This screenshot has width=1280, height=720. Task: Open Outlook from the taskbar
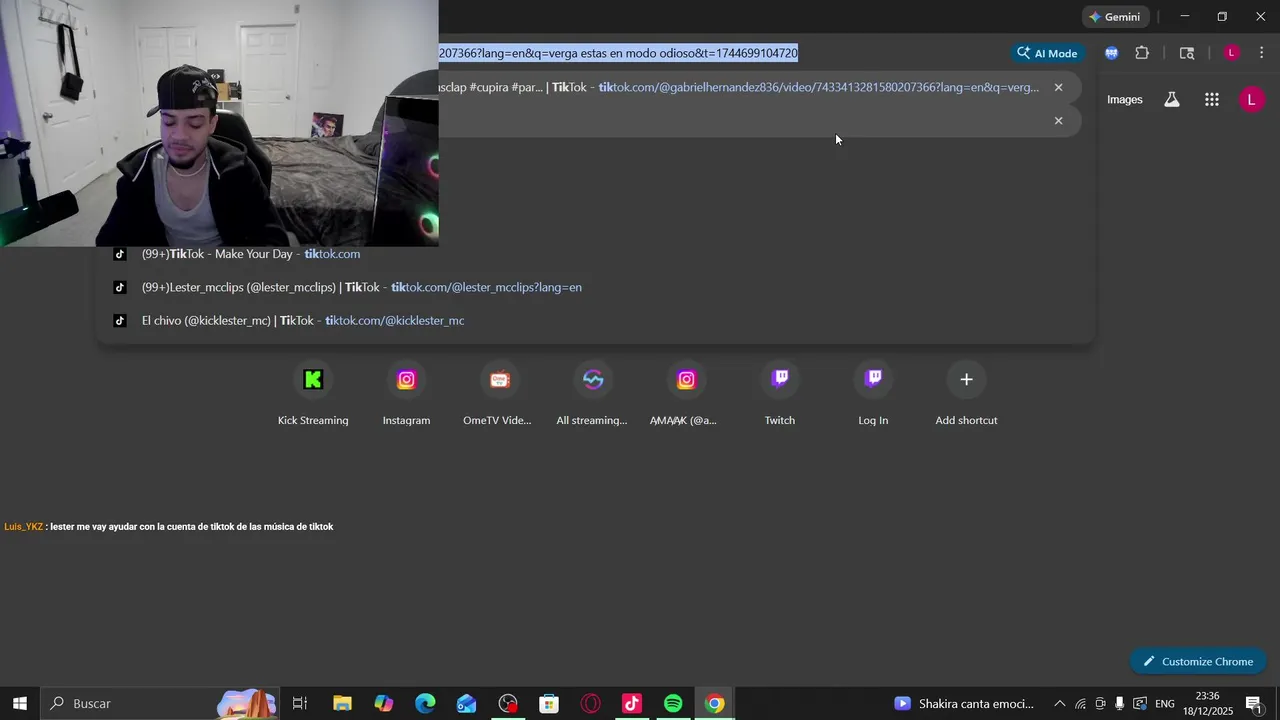(466, 703)
